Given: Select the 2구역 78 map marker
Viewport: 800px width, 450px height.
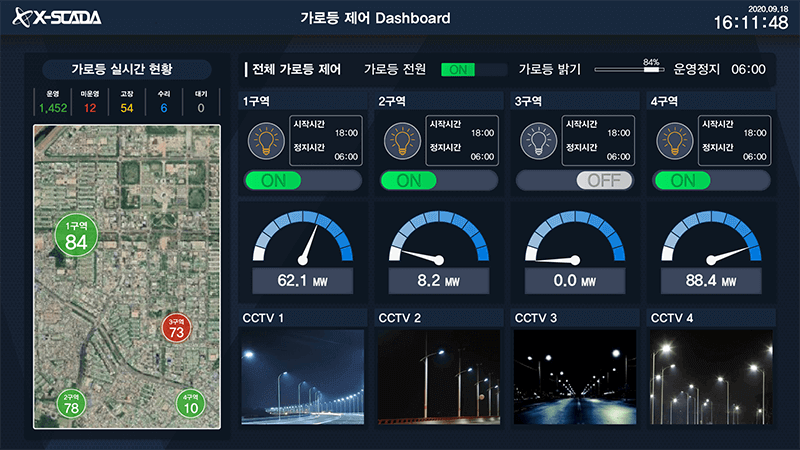Looking at the screenshot, I should [71, 404].
